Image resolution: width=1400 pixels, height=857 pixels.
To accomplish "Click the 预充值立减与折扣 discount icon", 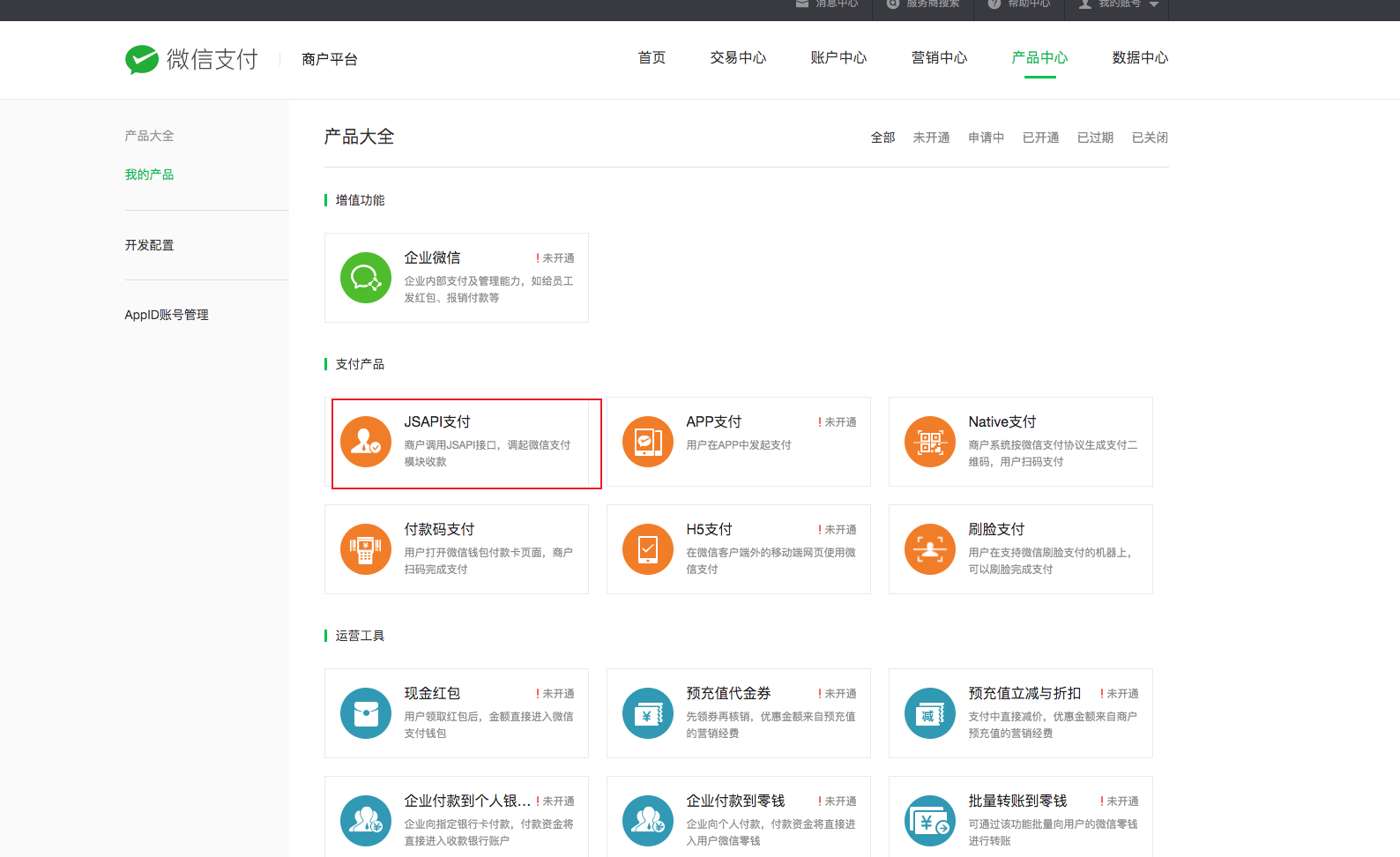I will click(x=930, y=713).
